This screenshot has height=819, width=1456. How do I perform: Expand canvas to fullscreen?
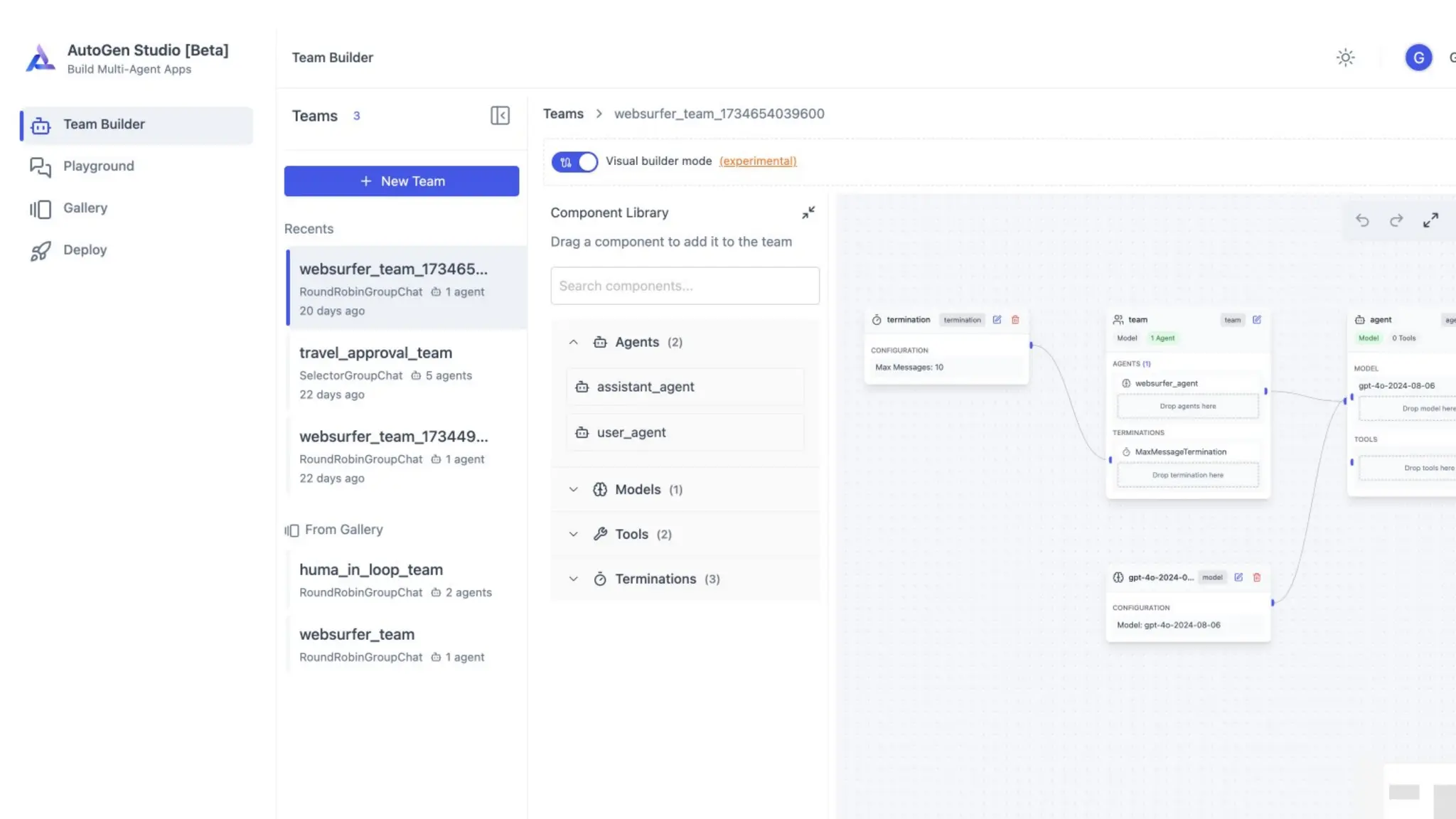click(x=1430, y=220)
